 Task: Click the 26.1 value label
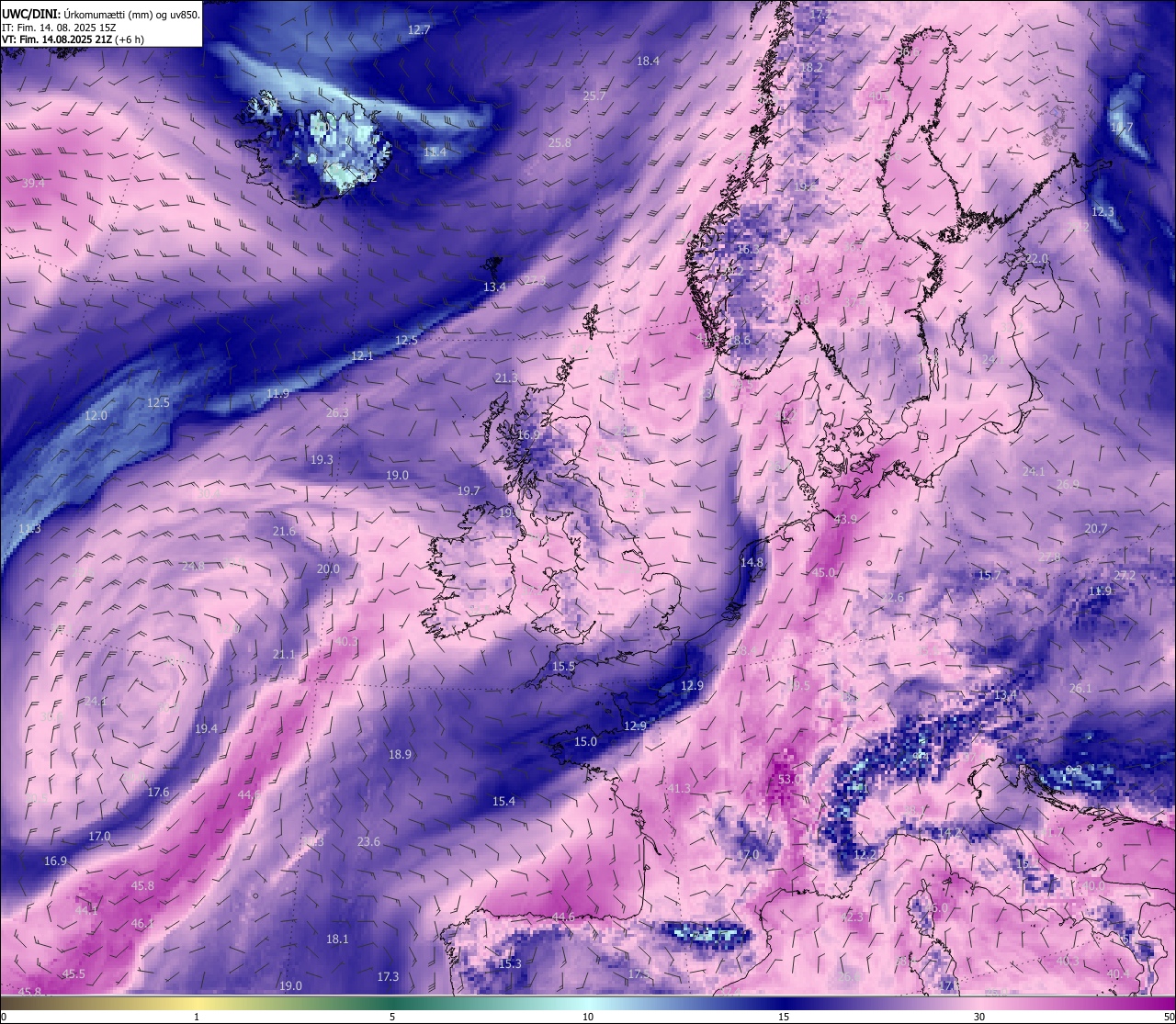pyautogui.click(x=1080, y=688)
